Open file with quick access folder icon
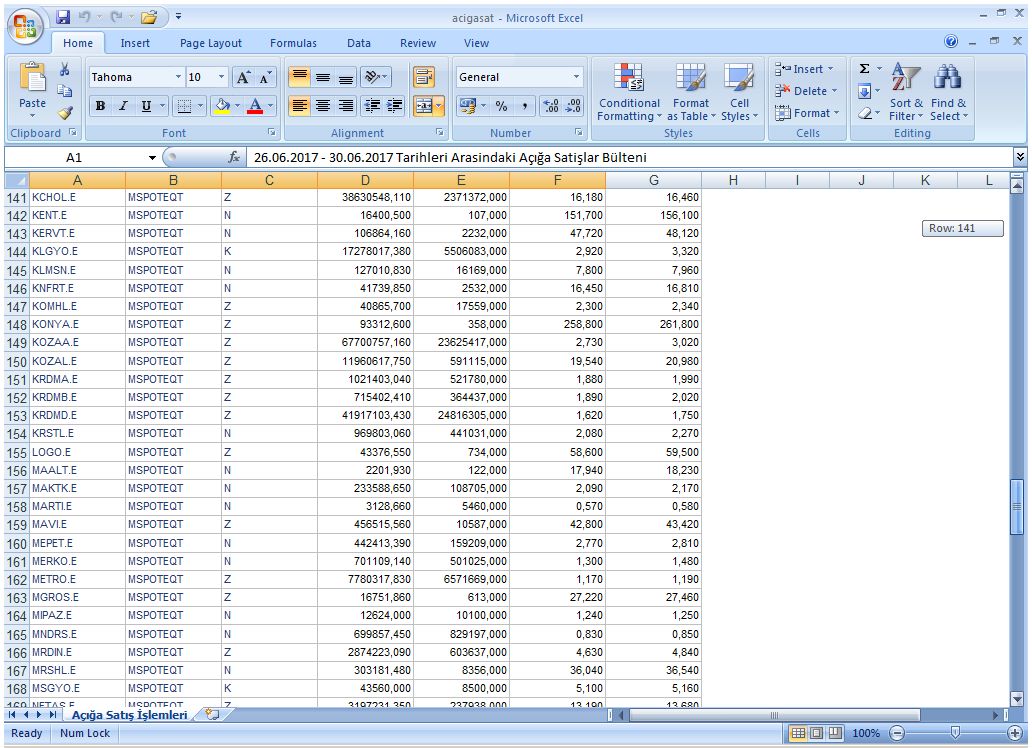This screenshot has height=748, width=1032. 149,17
